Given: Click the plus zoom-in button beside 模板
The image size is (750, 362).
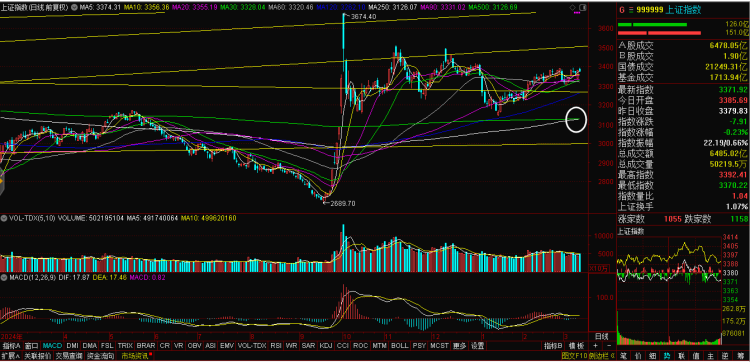Looking at the screenshot, I should click(x=596, y=345).
